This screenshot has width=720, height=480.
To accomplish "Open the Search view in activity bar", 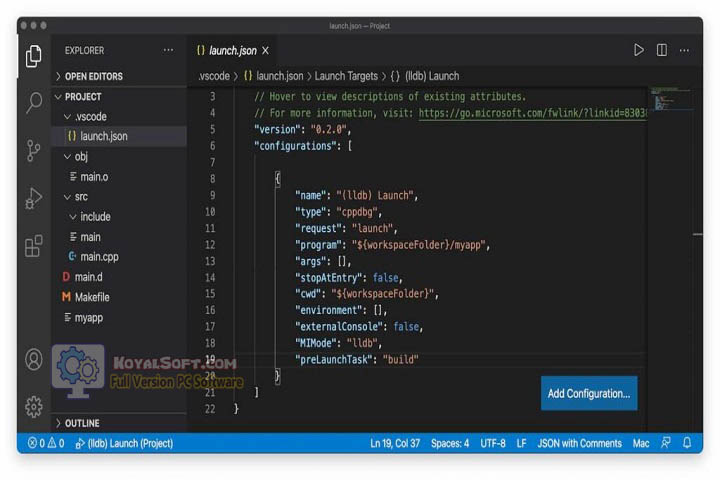I will 34,102.
